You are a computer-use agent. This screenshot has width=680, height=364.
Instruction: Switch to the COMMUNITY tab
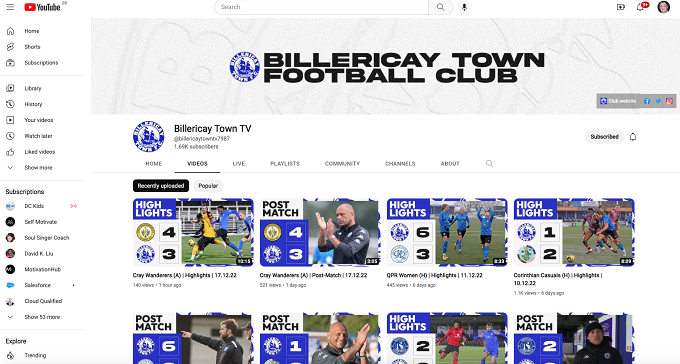pyautogui.click(x=343, y=164)
